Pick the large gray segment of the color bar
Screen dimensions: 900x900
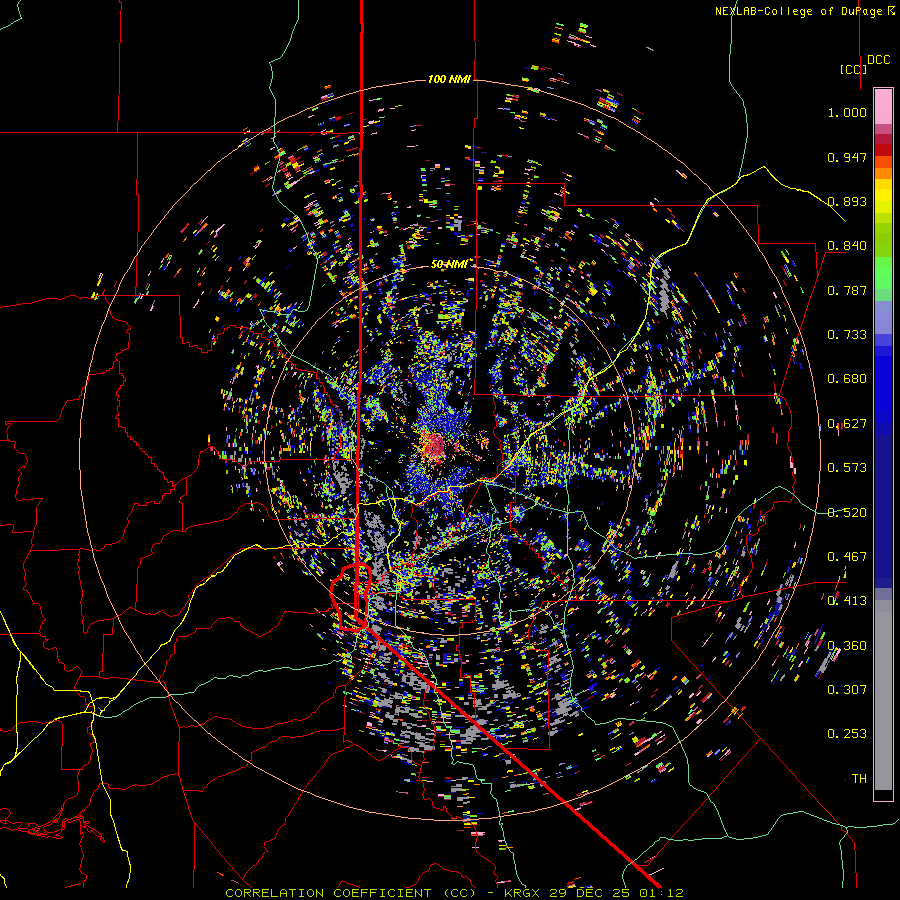883,695
